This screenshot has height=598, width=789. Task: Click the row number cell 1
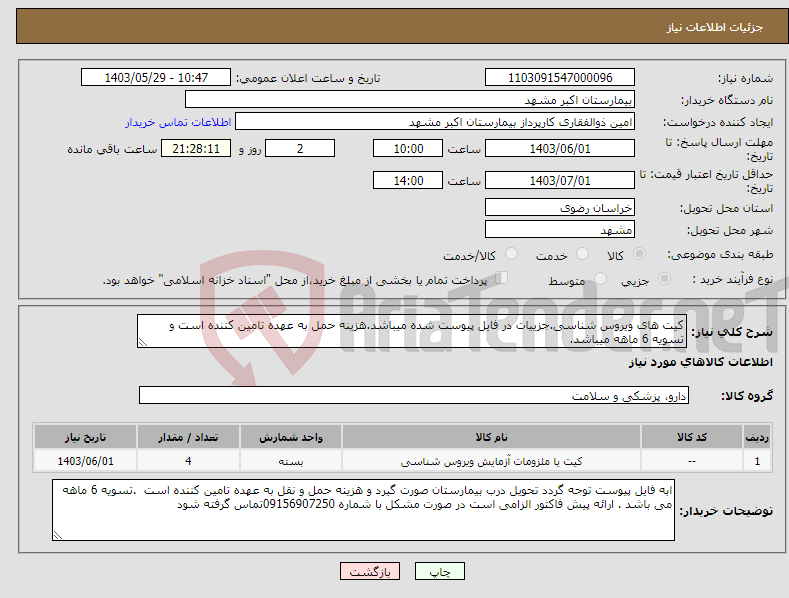tap(757, 461)
